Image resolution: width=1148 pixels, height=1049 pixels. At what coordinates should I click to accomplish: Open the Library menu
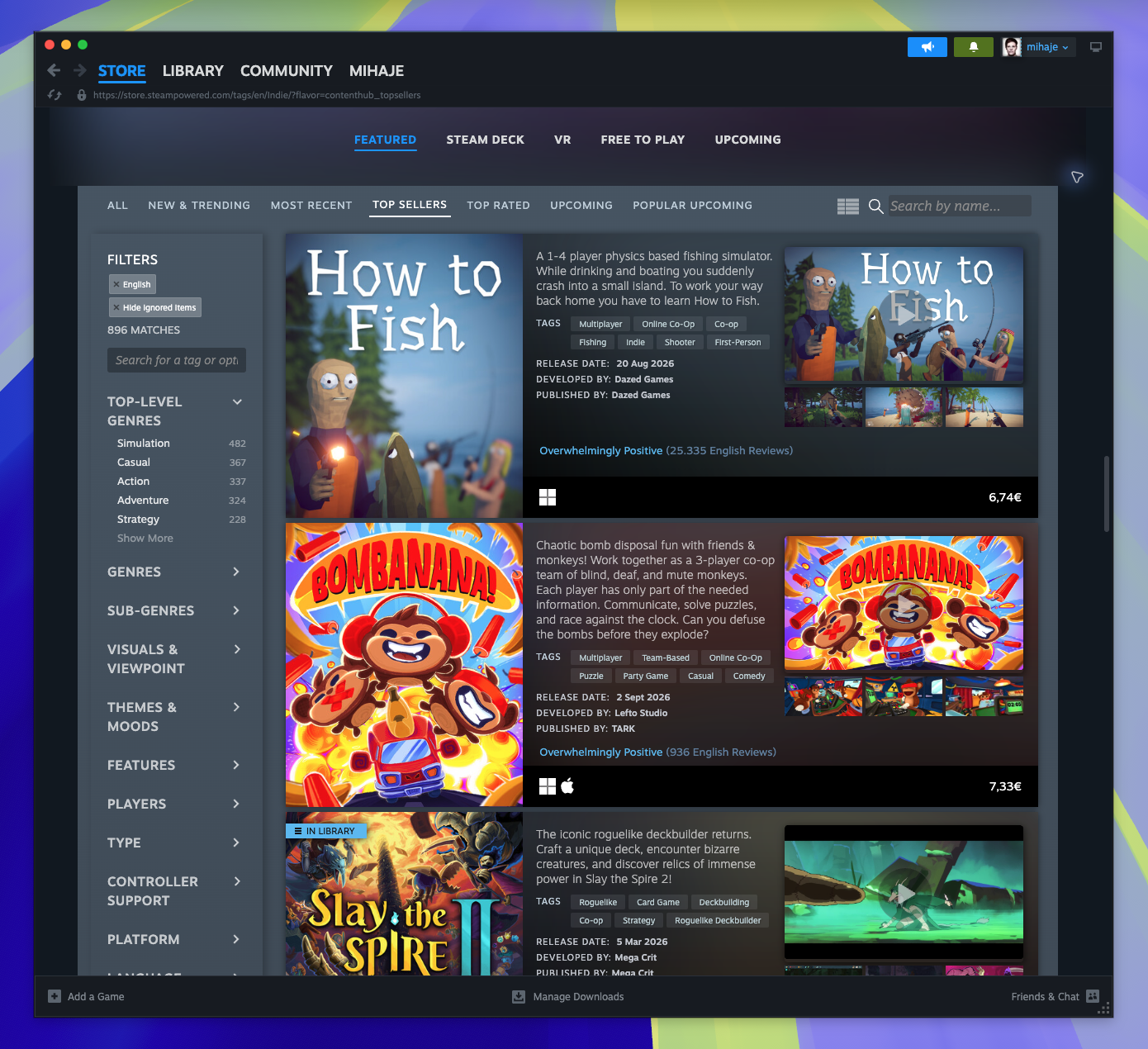[x=193, y=71]
